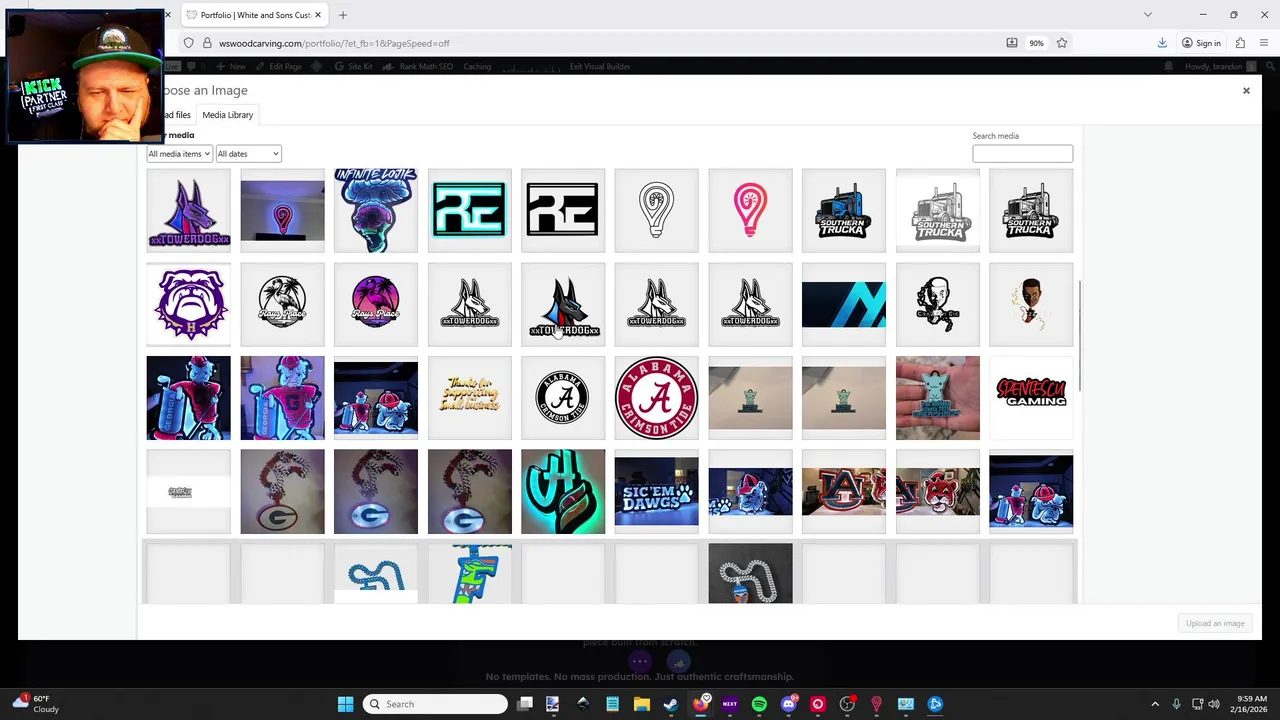
Task: Select the hand holding teal carving photo
Action: click(937, 398)
